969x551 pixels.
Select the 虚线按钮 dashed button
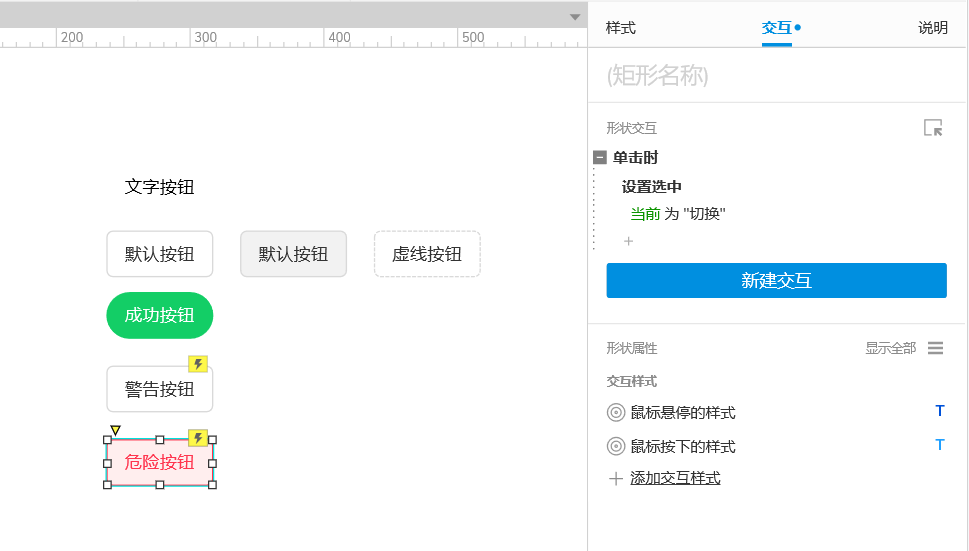427,254
